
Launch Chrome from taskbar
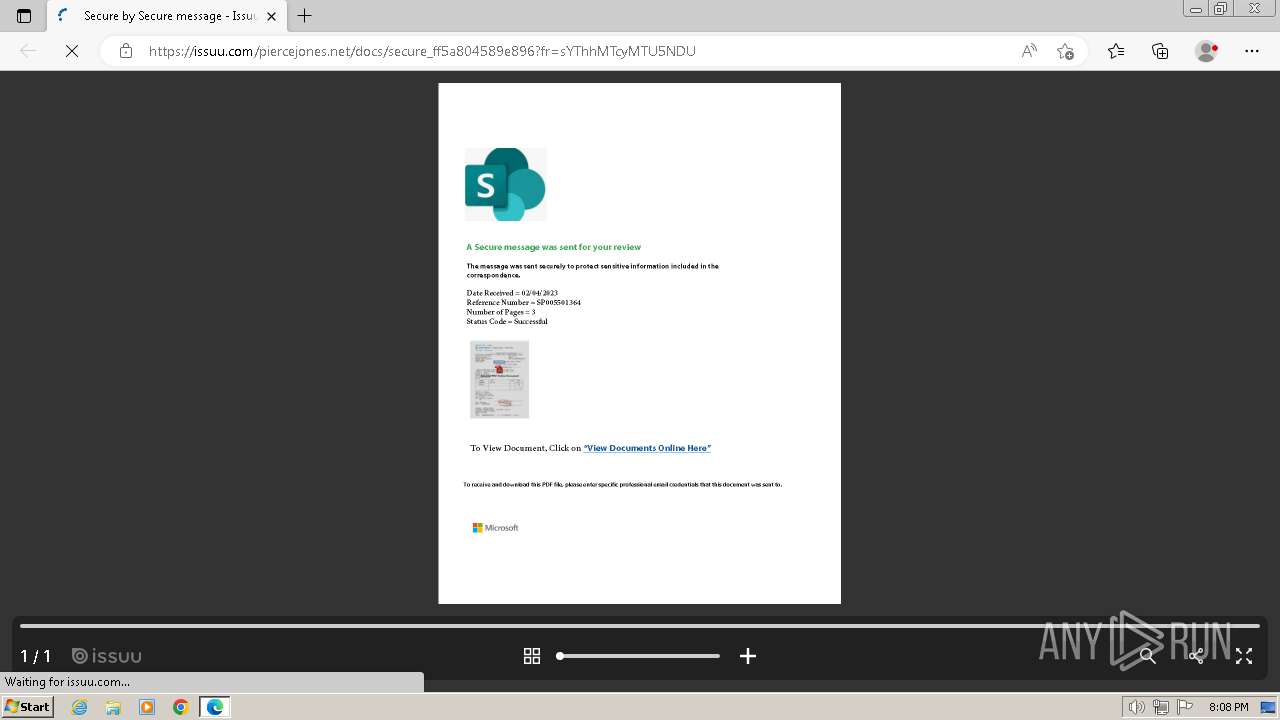pos(181,707)
